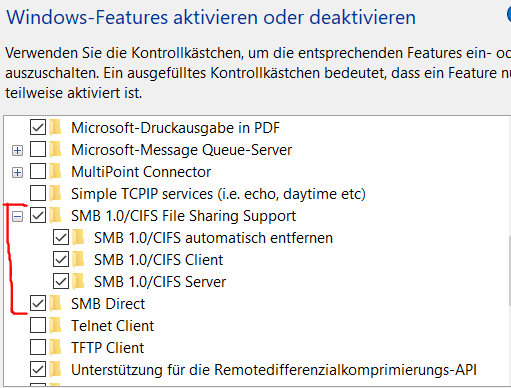Select the SMB 1.0/CIFS File Sharing Support label
The height and width of the screenshot is (388, 511).
183,216
